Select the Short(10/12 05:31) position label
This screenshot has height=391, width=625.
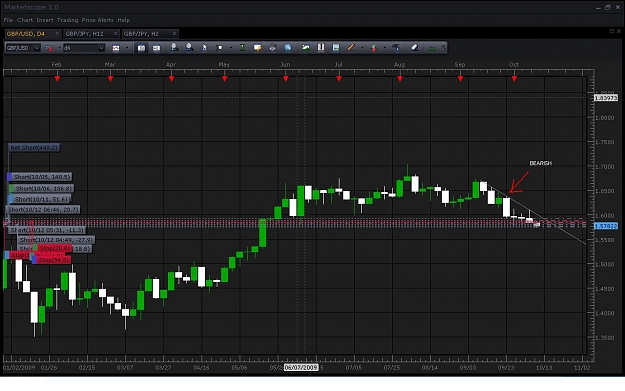point(47,230)
